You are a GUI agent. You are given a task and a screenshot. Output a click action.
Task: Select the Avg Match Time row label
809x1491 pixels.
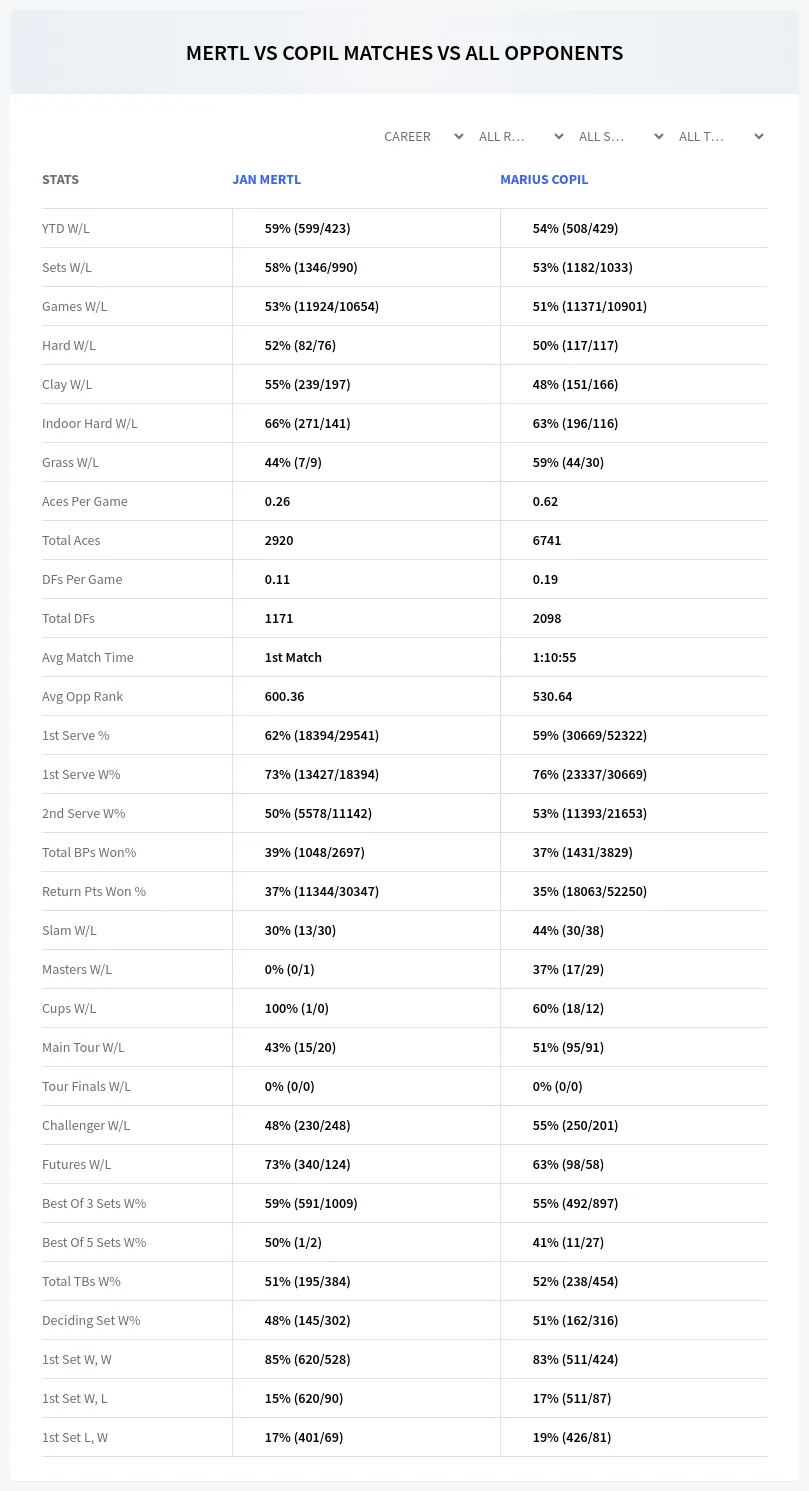point(88,657)
